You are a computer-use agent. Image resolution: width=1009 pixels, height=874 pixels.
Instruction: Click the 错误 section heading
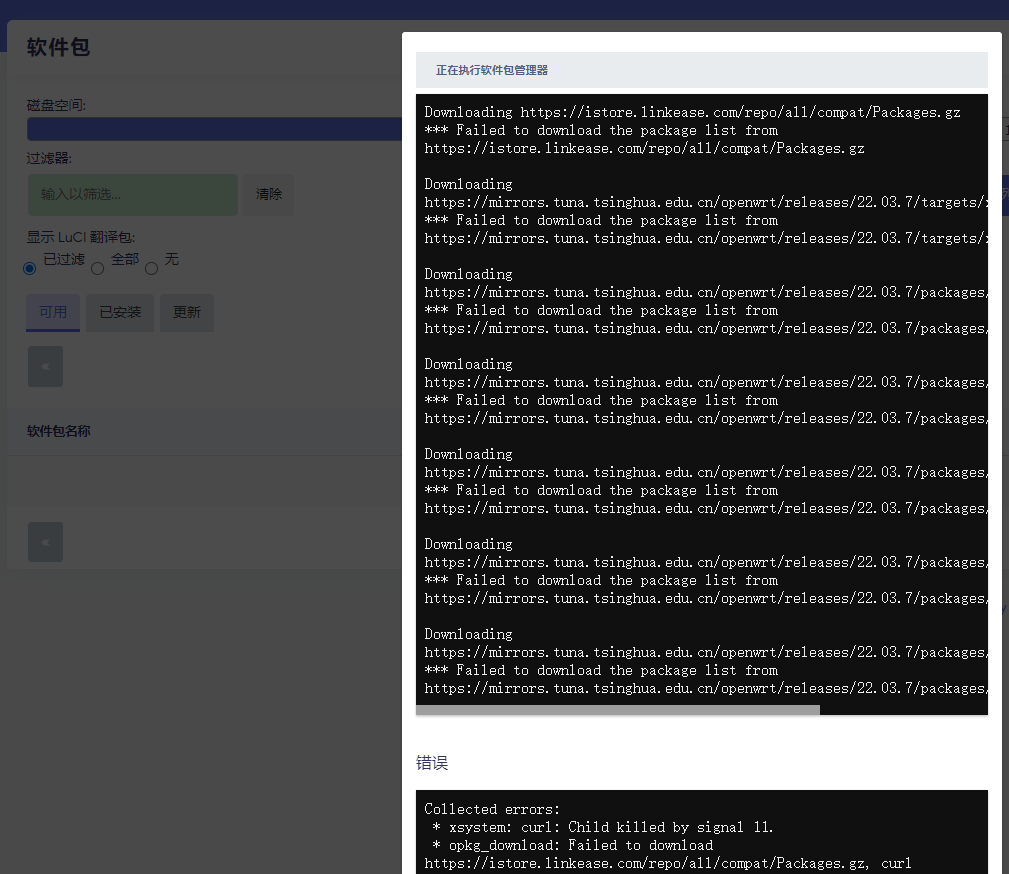[x=432, y=763]
